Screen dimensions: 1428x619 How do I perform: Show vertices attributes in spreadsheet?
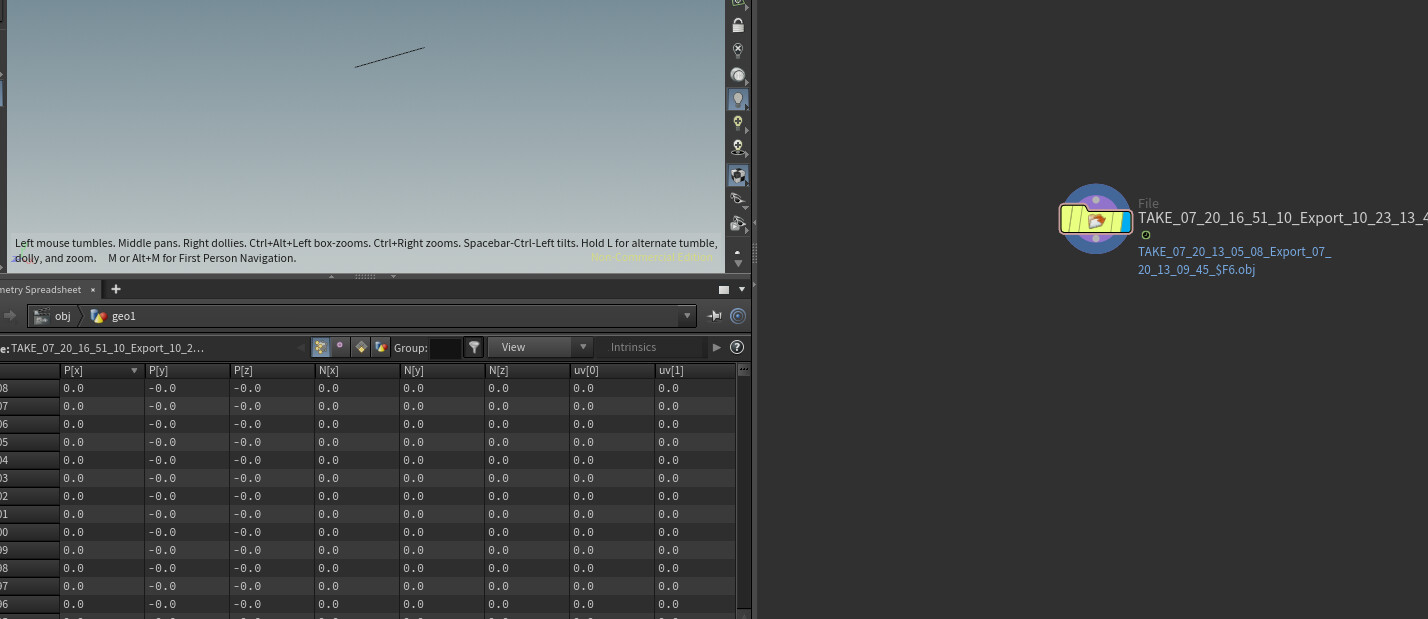click(x=341, y=347)
